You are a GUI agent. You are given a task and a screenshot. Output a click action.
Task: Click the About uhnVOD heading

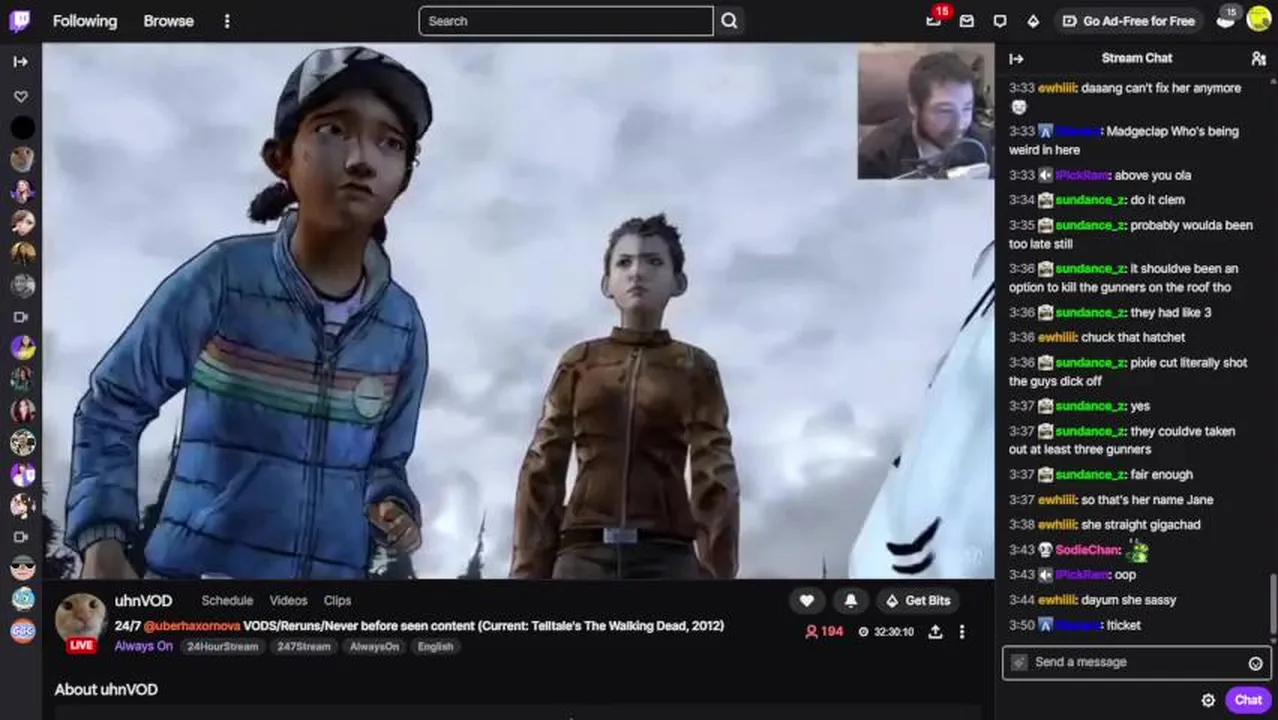tap(106, 690)
